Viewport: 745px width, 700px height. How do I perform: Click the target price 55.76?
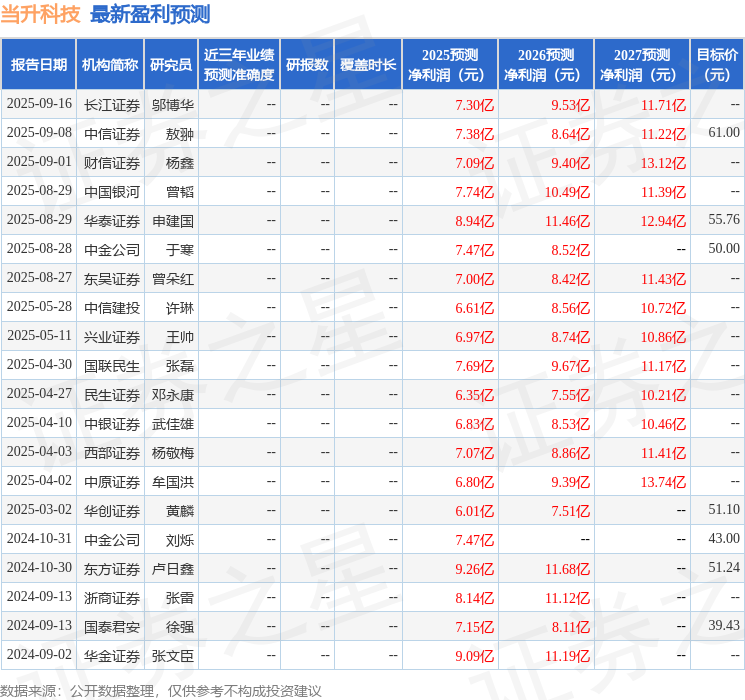pos(724,220)
